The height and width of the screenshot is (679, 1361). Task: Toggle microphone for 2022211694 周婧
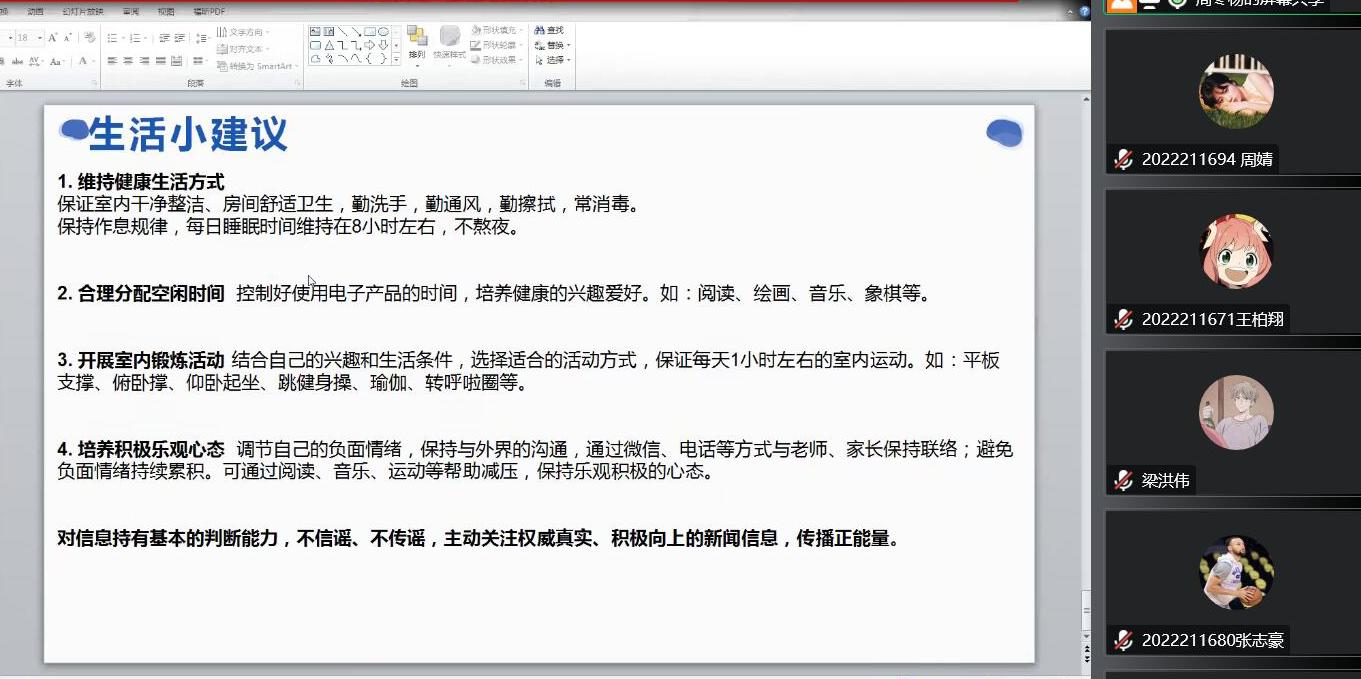coord(1124,160)
